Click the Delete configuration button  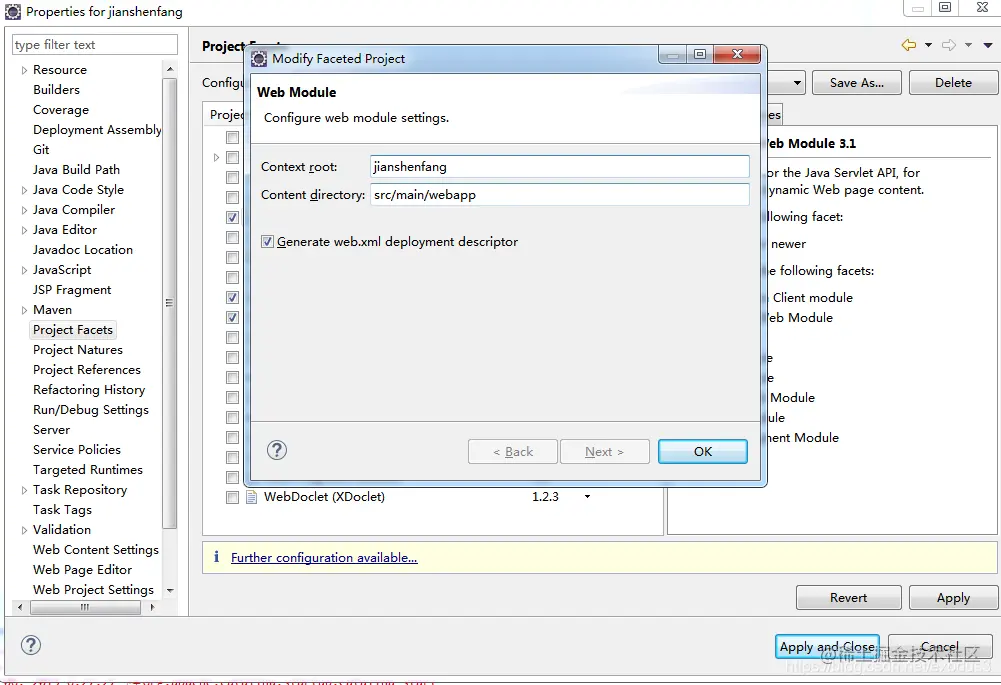(953, 82)
